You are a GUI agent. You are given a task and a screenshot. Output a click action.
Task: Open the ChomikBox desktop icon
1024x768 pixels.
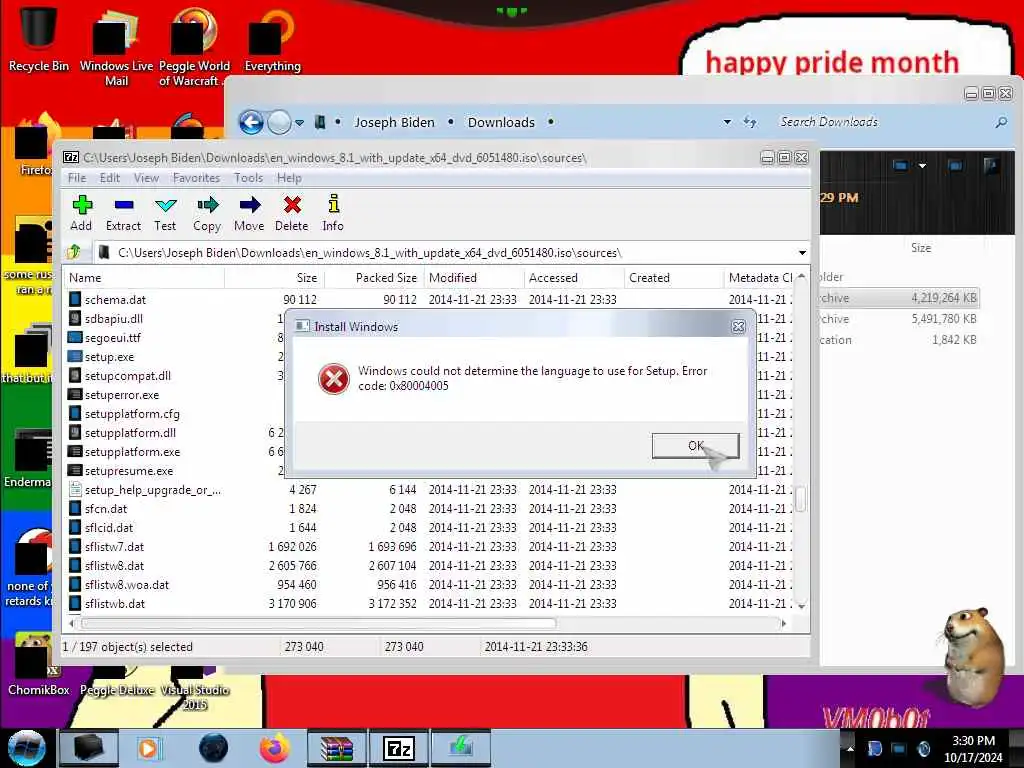pos(38,665)
